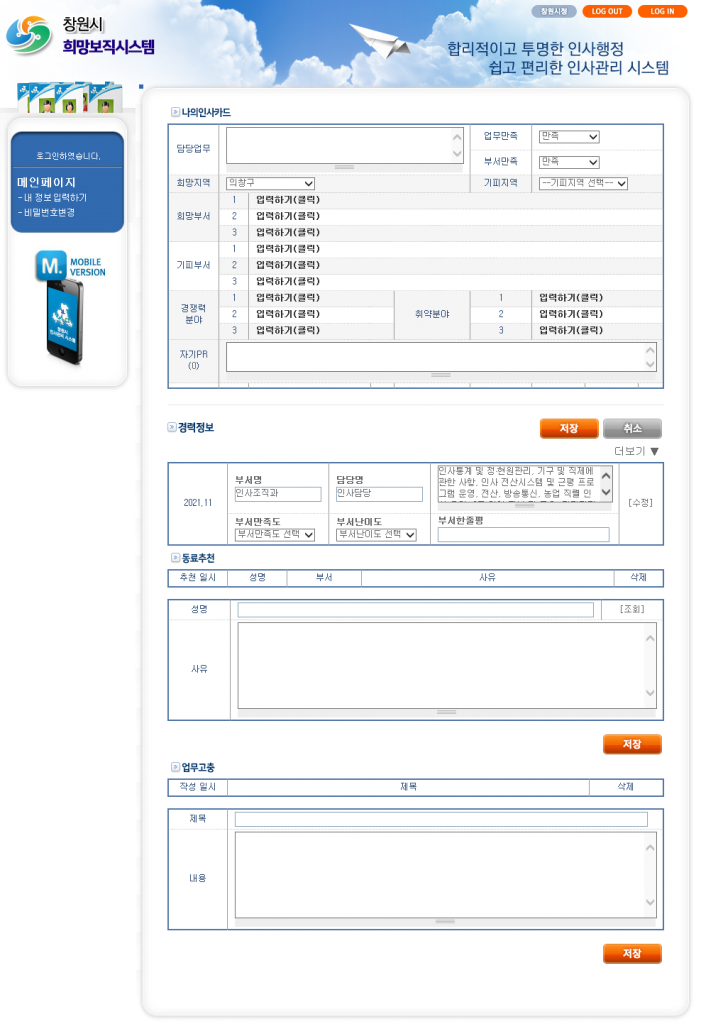Click the 나의인사카드 section arrow icon
Viewport: 701px width, 1024px height.
tap(175, 112)
